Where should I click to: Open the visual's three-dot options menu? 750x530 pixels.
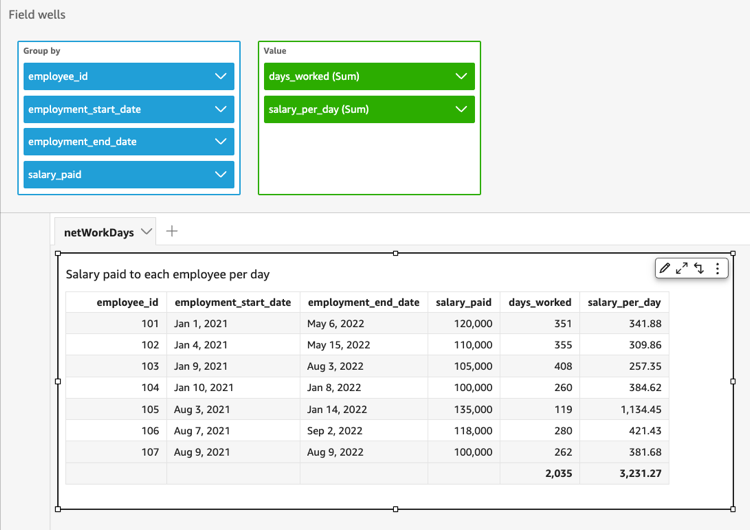pos(717,268)
